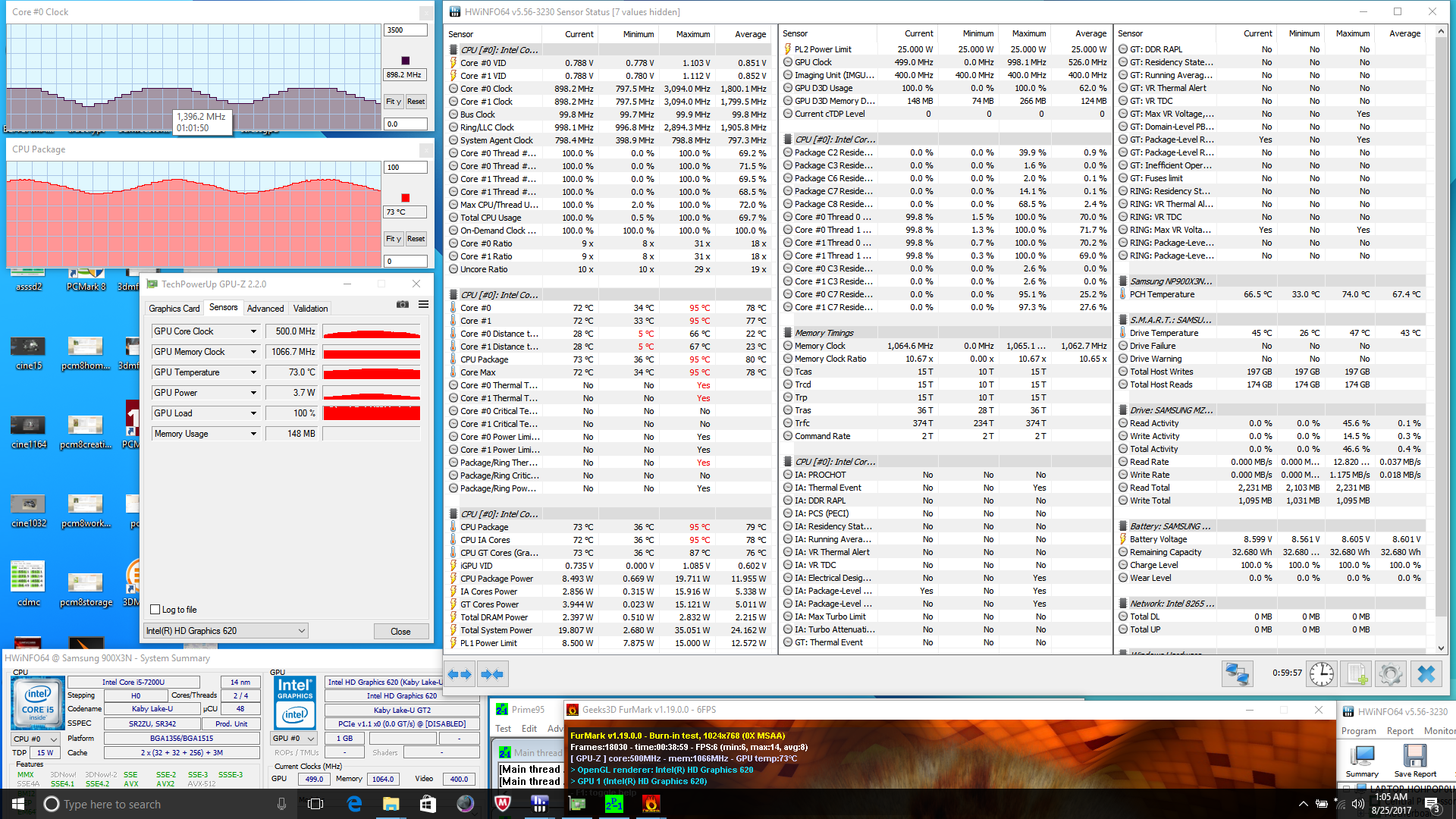1456x819 pixels.
Task: Click Reset in CPU Package graph
Action: click(416, 239)
